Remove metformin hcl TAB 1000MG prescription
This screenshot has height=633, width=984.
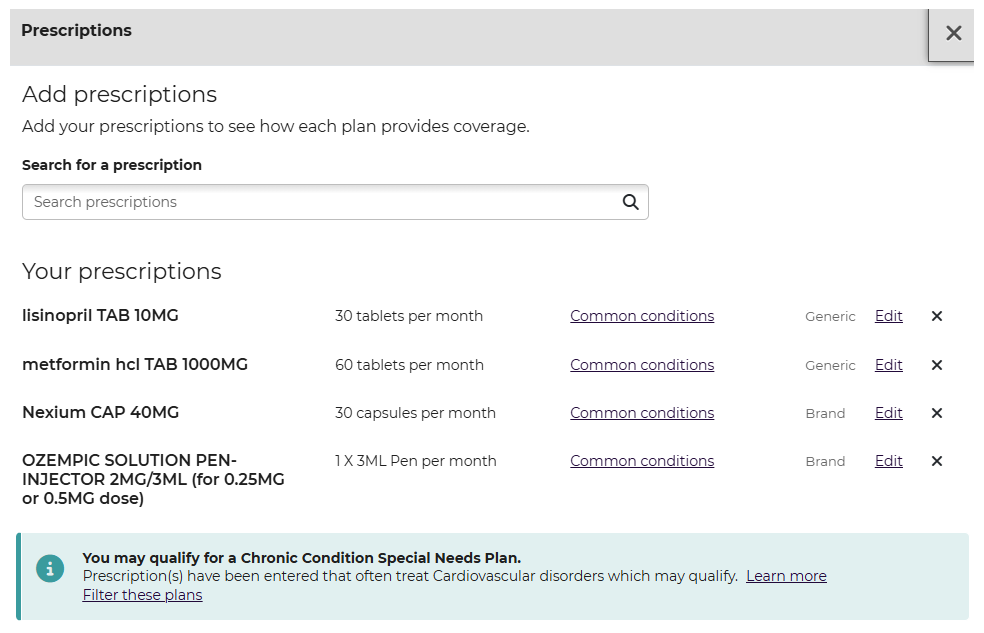(937, 365)
